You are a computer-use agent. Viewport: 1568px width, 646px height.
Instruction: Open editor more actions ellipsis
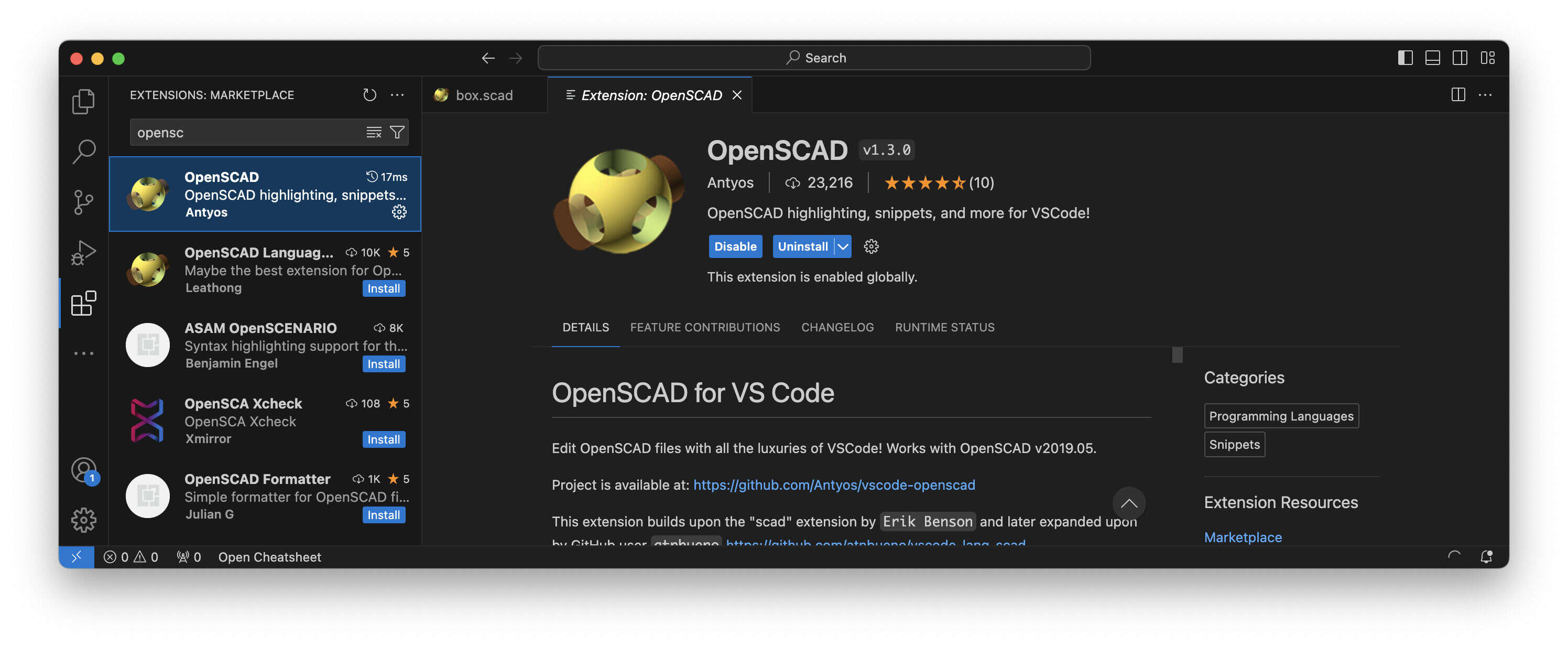click(1485, 95)
